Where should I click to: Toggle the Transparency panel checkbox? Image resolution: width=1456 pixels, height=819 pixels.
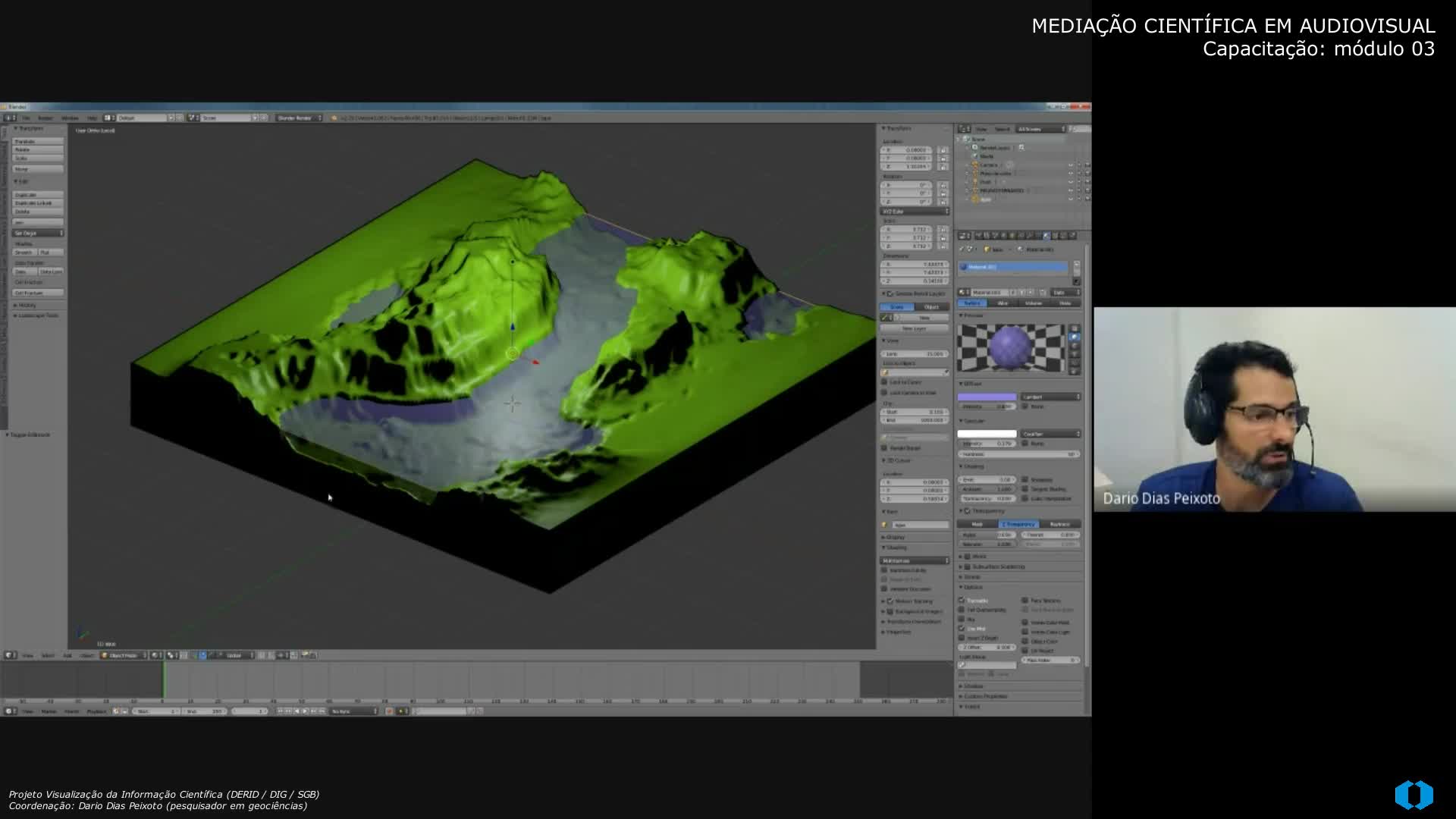pyautogui.click(x=968, y=511)
